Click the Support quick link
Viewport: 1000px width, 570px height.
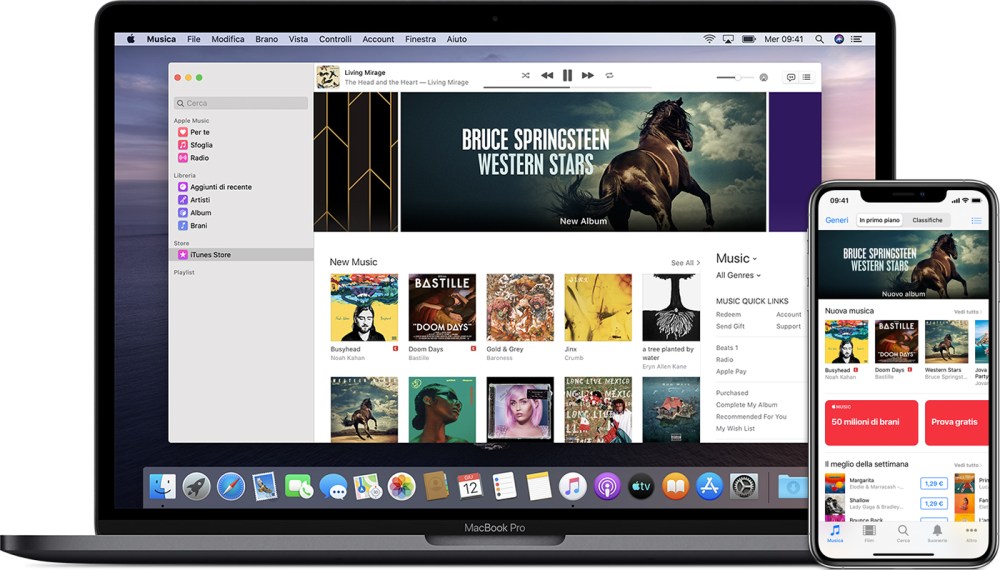[788, 326]
